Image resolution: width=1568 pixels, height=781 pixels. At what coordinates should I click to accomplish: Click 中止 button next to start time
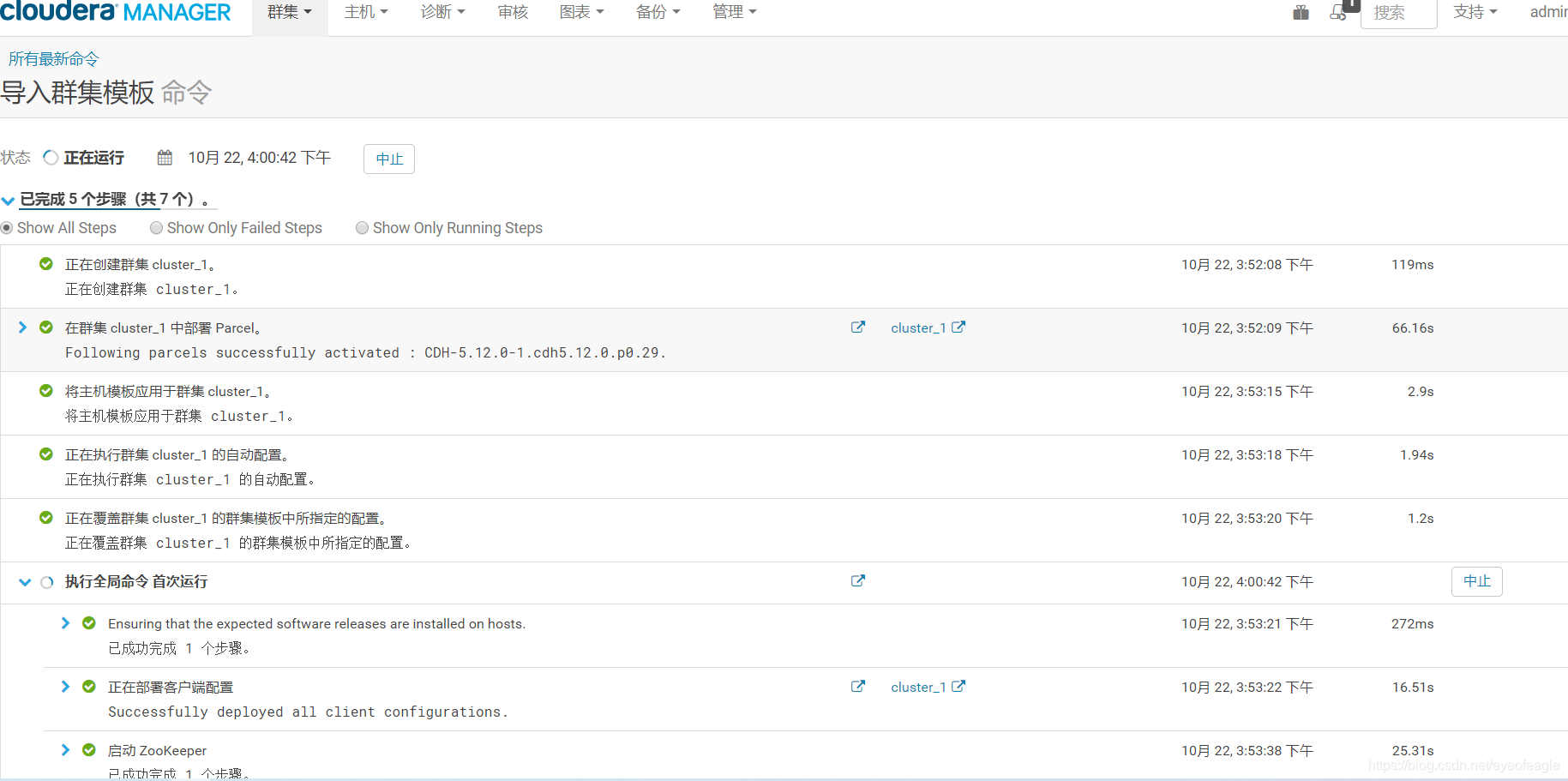click(389, 159)
